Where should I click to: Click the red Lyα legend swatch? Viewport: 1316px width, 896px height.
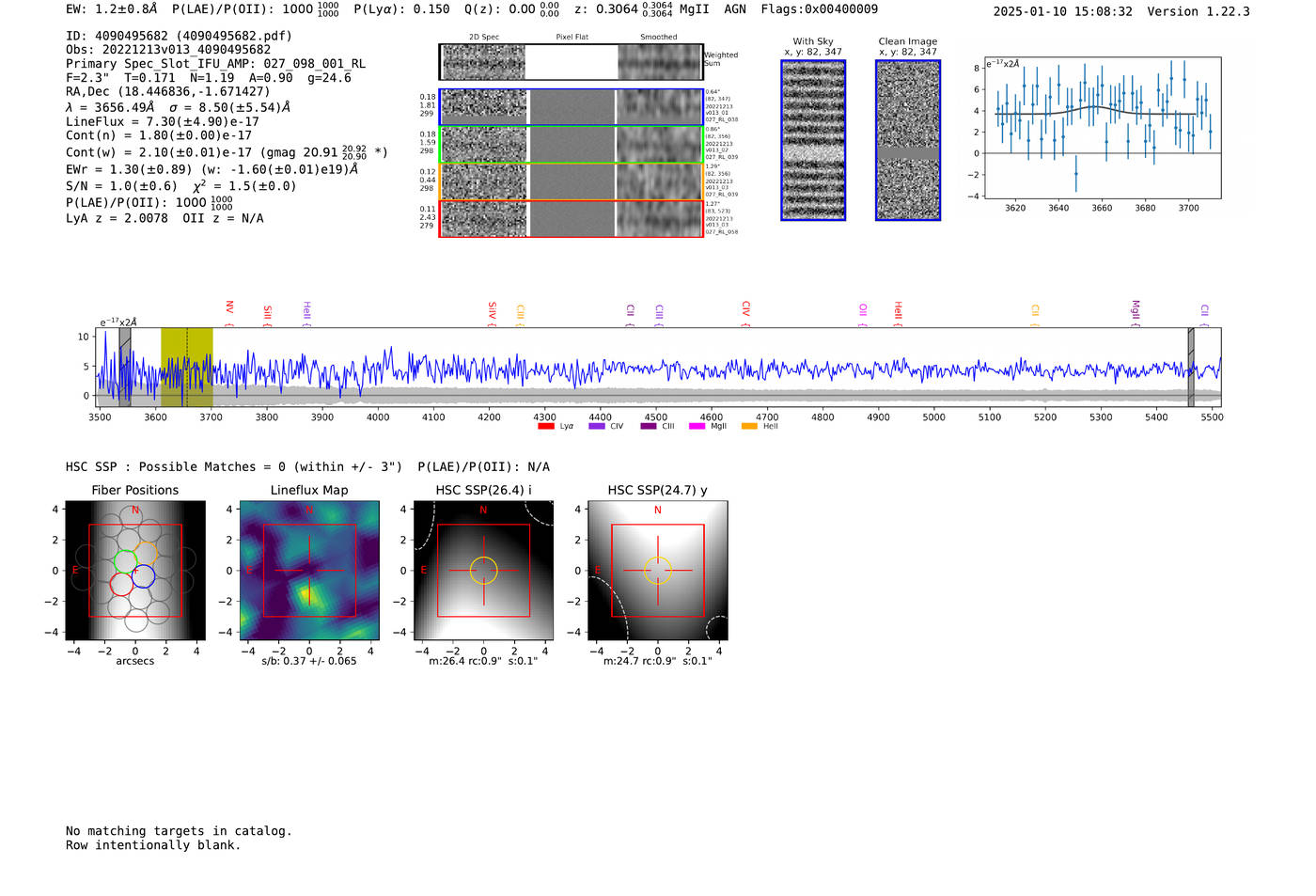coord(545,427)
